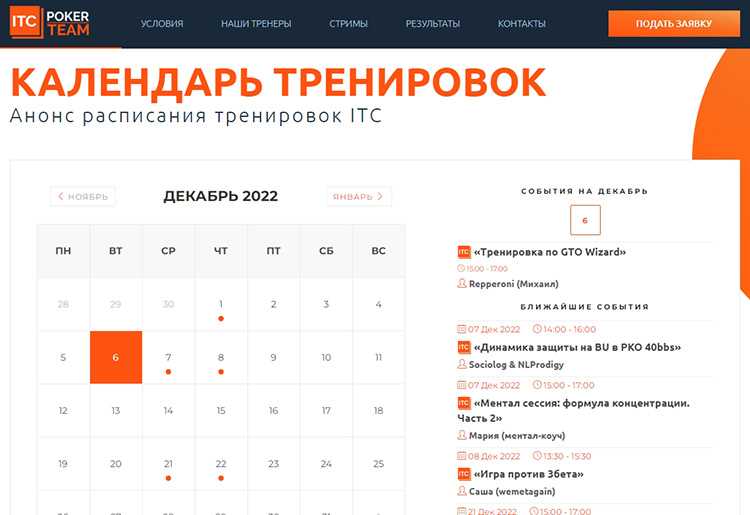Select December 12 in calendar
The image size is (750, 515).
pos(63,410)
